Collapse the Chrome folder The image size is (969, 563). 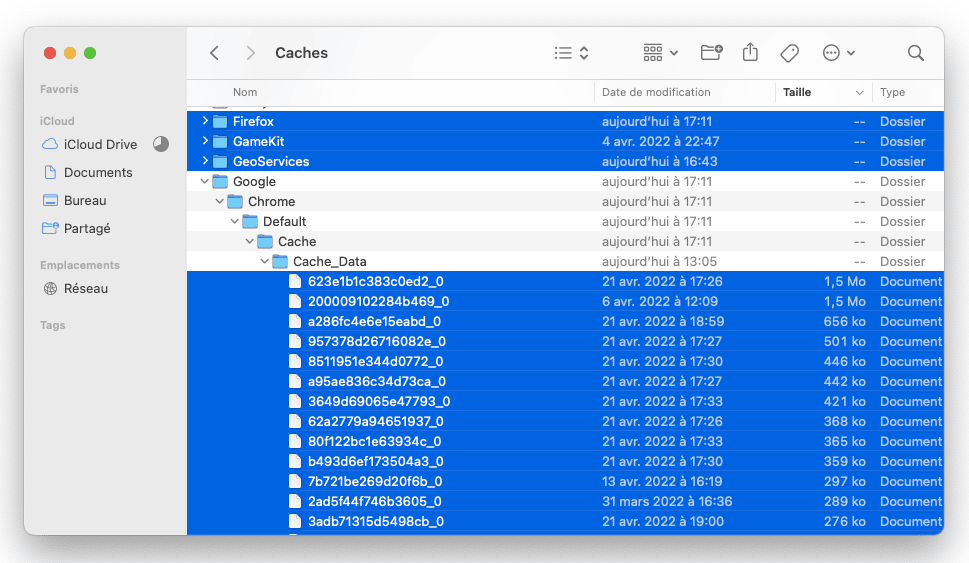[x=219, y=201]
